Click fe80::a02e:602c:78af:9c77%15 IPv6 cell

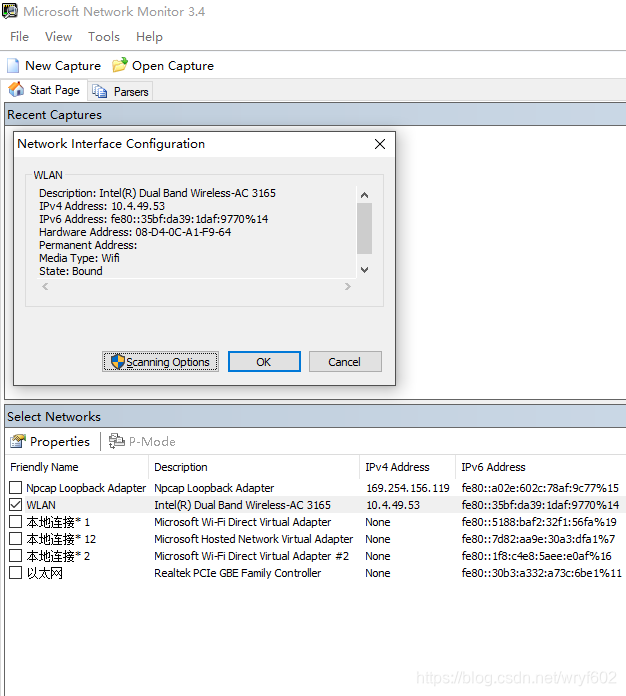540,488
